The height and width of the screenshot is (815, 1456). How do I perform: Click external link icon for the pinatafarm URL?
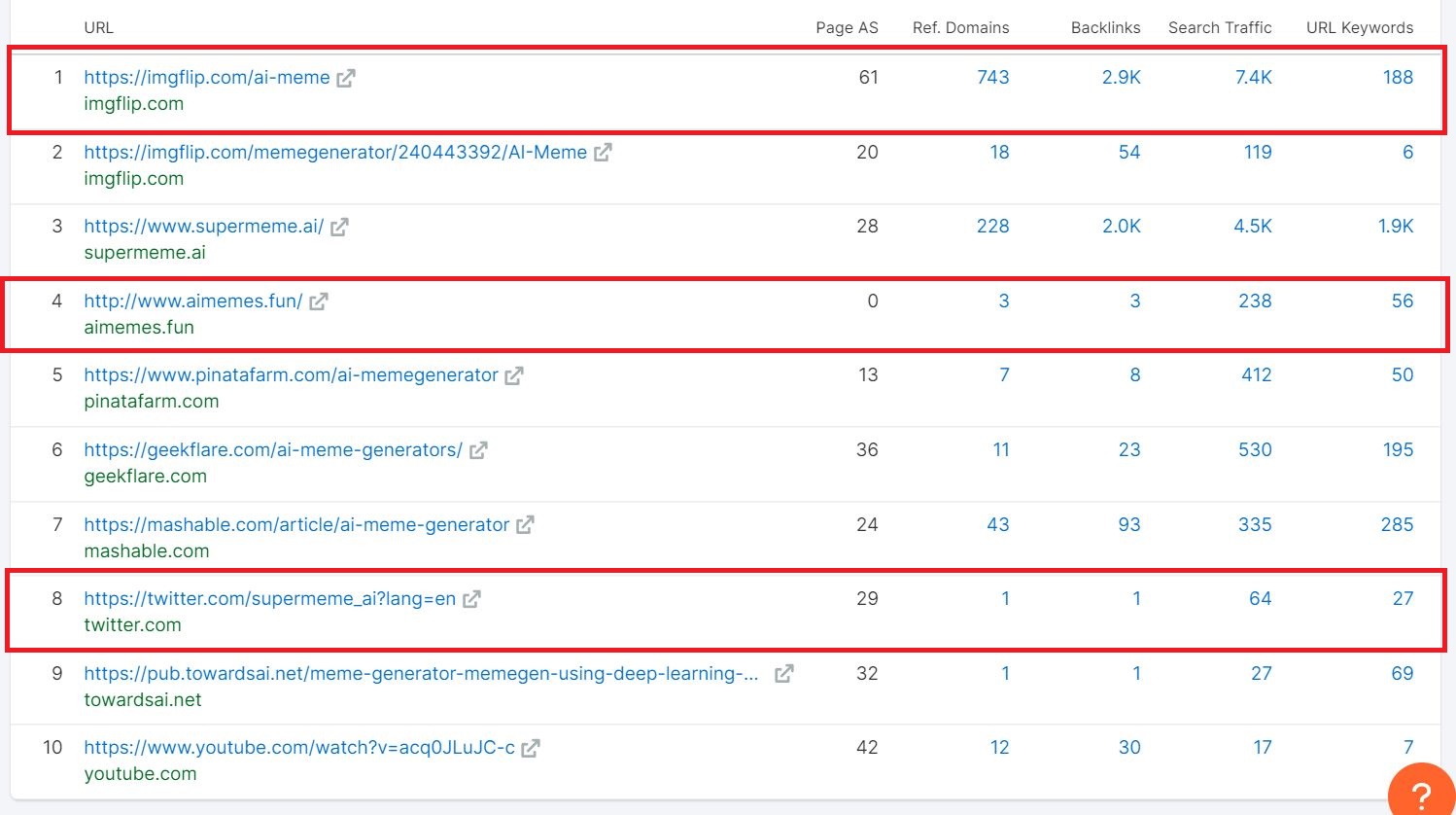point(515,374)
